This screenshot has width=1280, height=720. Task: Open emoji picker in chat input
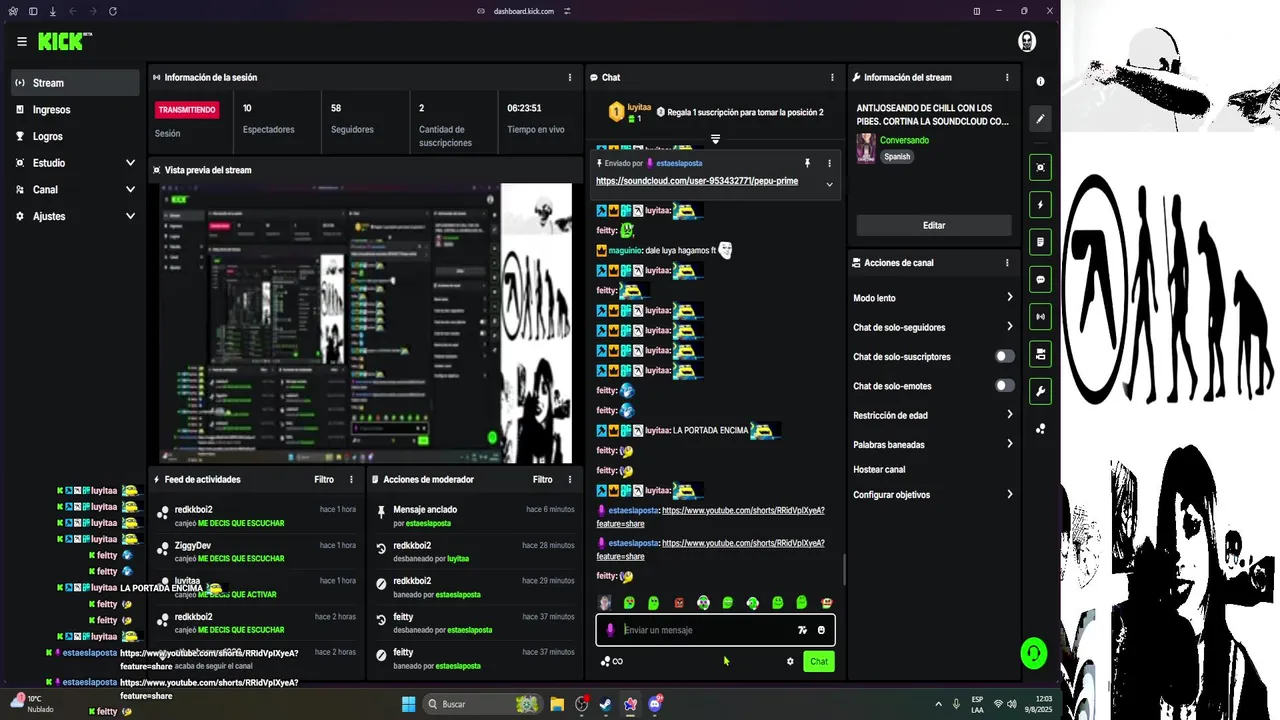[x=821, y=630]
